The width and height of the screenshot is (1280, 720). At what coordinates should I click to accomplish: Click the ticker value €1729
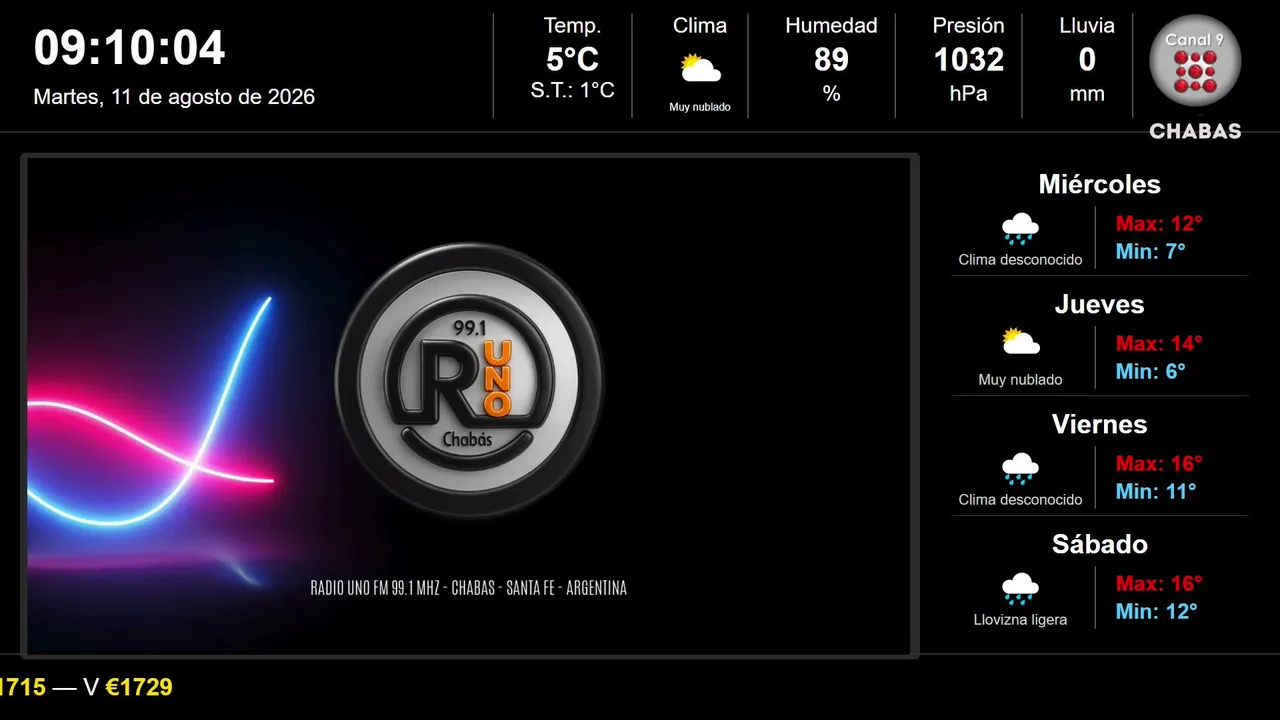[x=139, y=687]
